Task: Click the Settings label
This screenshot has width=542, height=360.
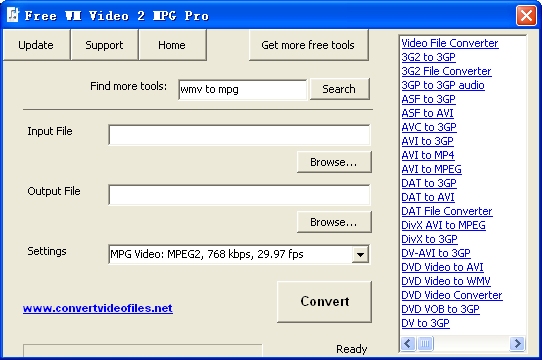Action: pos(47,251)
